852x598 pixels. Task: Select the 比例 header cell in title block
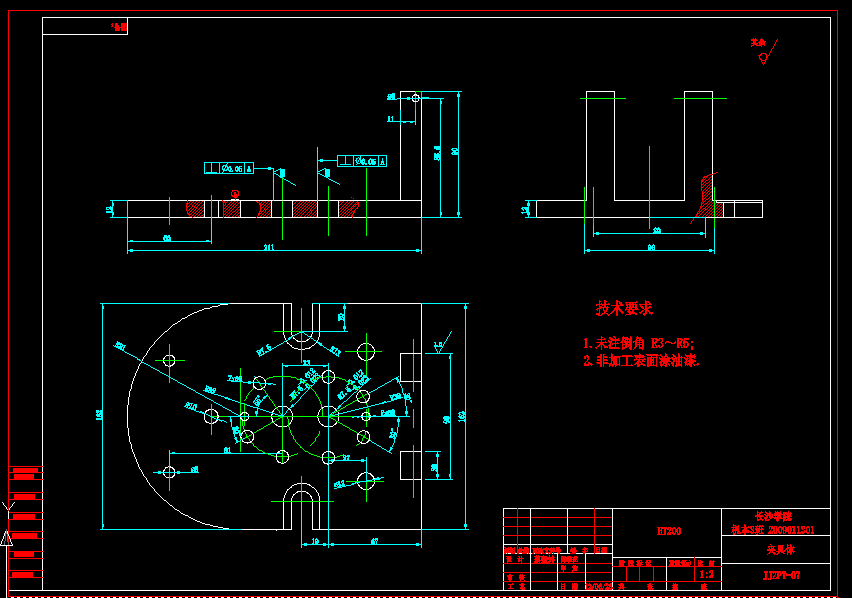tap(707, 563)
